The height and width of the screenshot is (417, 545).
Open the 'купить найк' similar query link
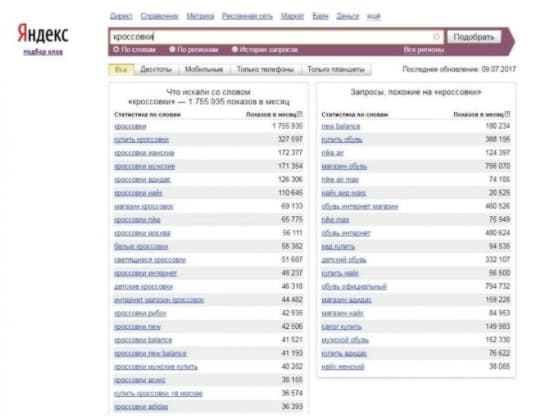(340, 273)
